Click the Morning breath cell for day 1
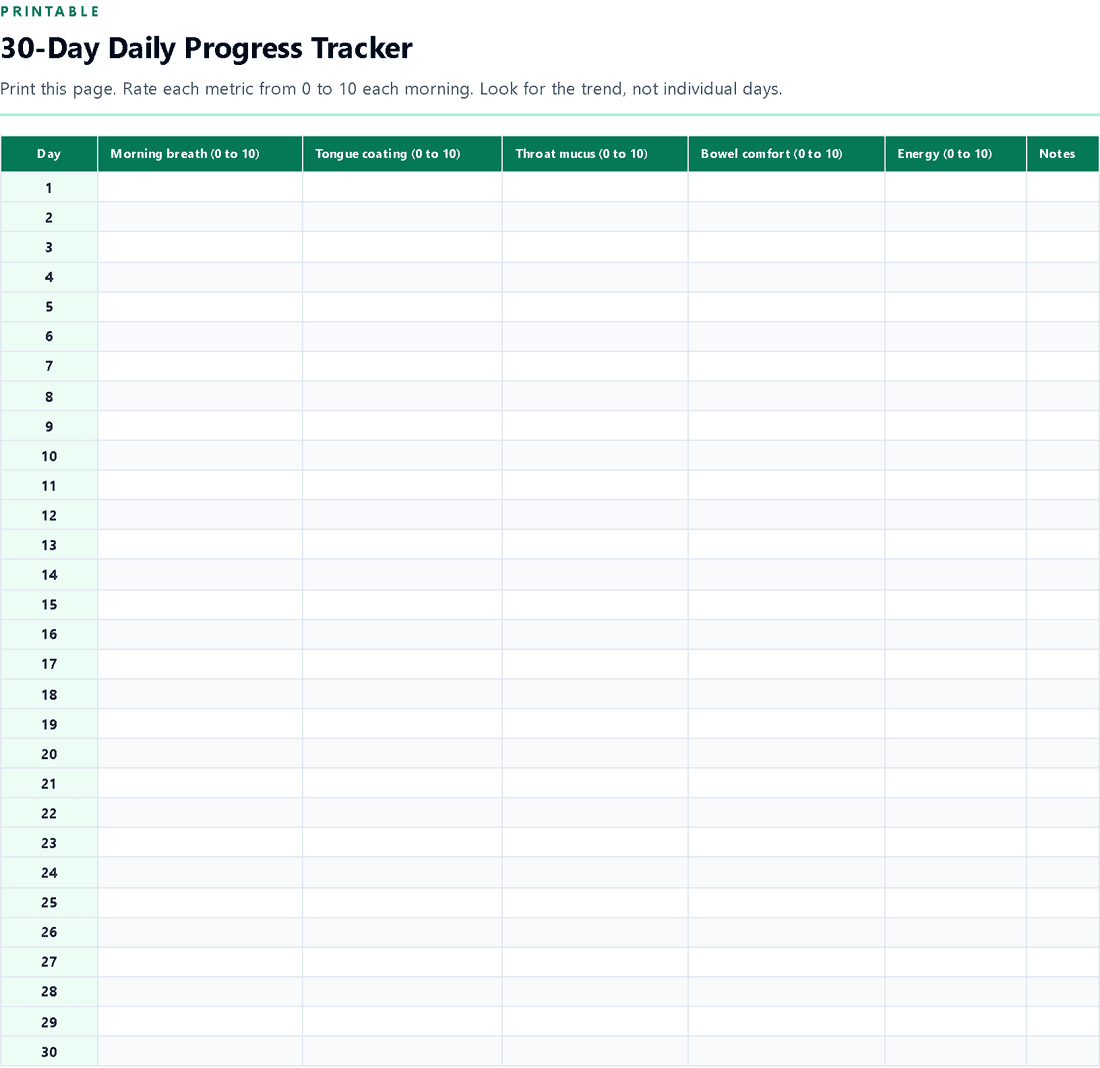Viewport: 1100px width, 1068px height. 200,187
